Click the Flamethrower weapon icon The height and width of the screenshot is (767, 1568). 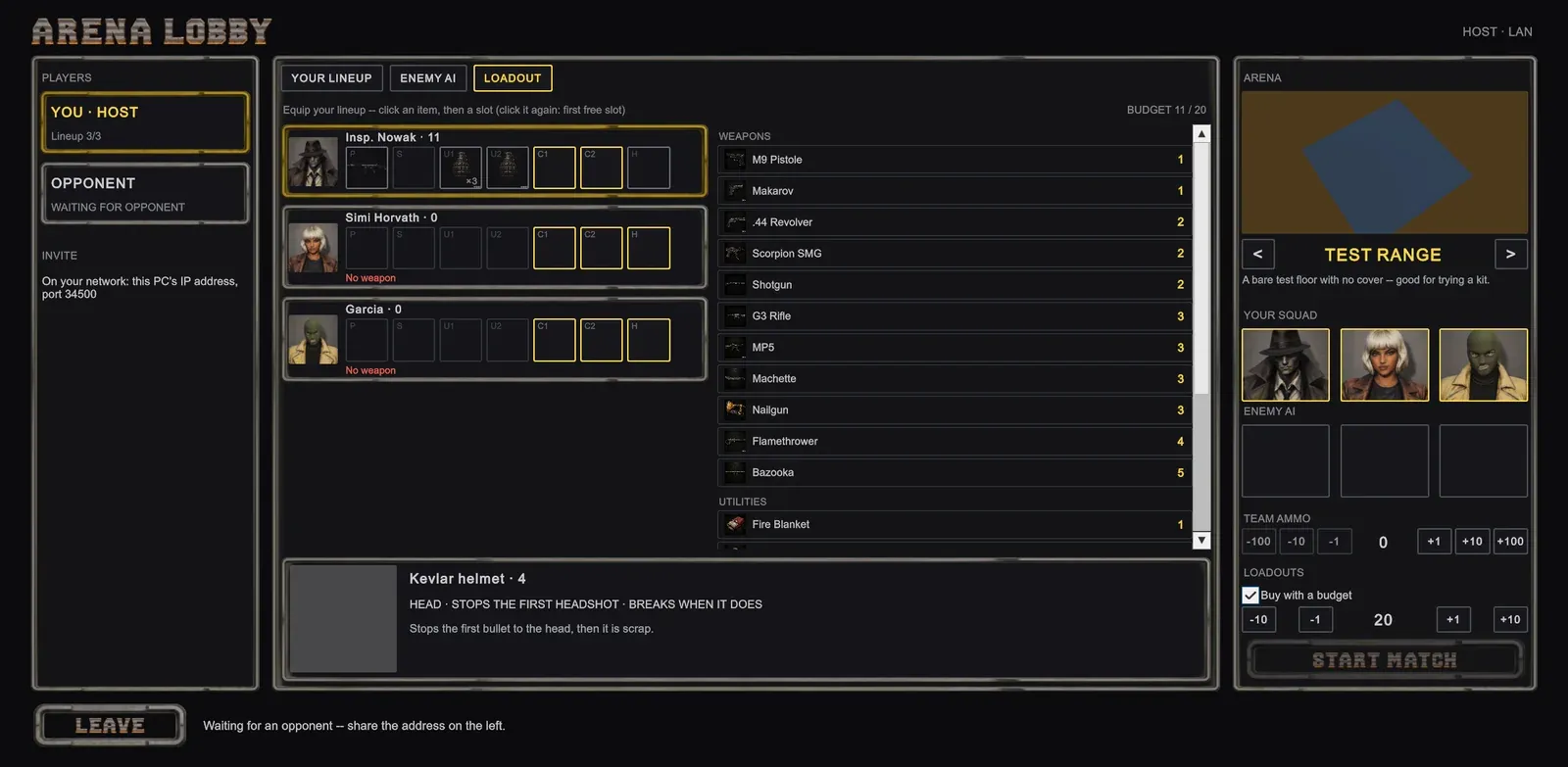pyautogui.click(x=735, y=442)
